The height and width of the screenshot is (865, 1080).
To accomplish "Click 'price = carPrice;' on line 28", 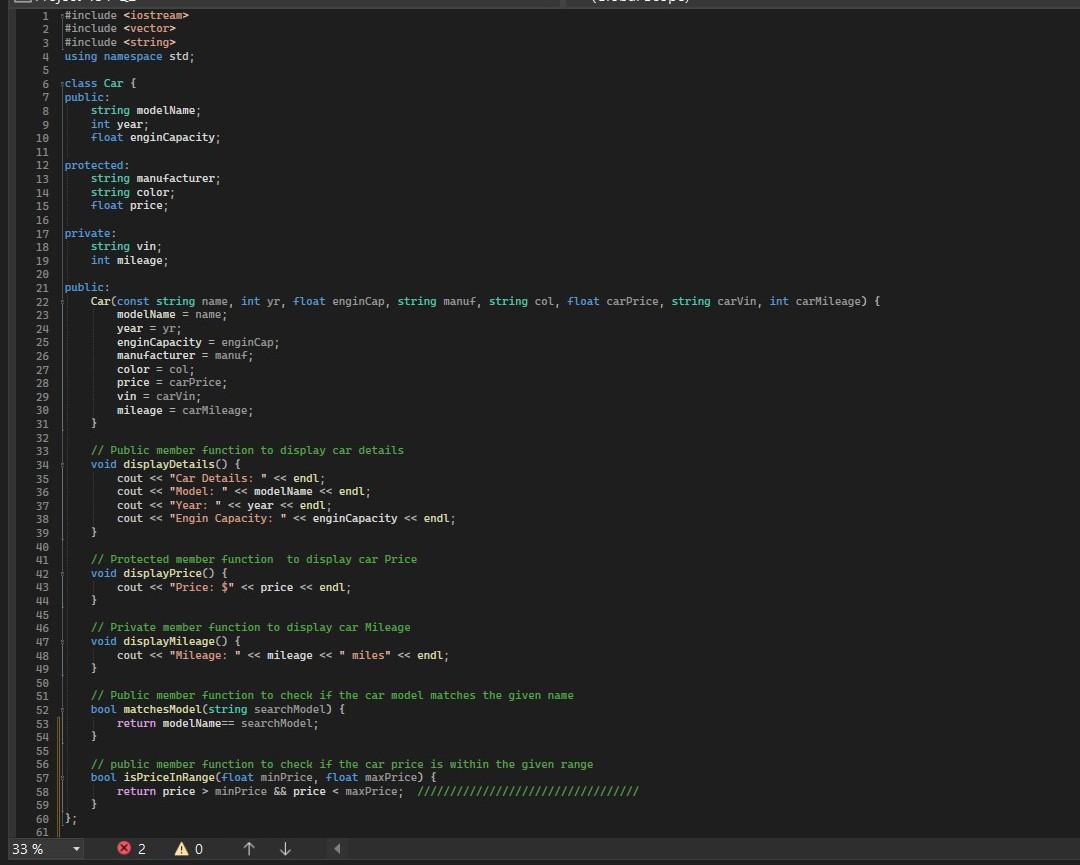I will pos(172,382).
